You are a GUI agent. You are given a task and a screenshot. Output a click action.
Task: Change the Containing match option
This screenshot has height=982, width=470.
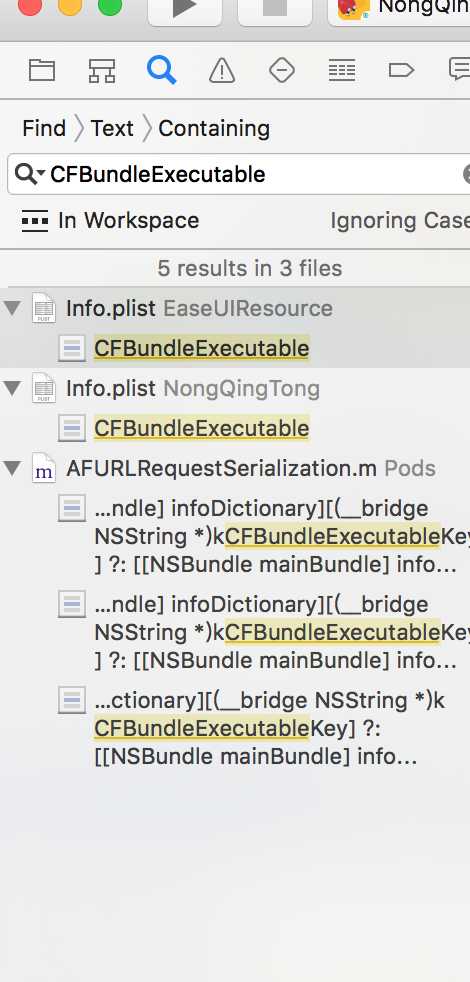pyautogui.click(x=214, y=128)
